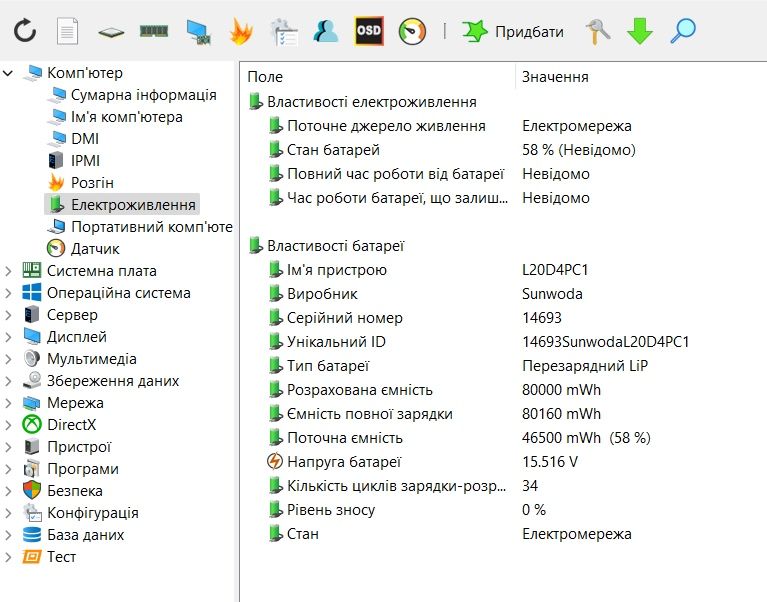This screenshot has height=602, width=767.
Task: Expand the Мультимедіа node
Action: click(x=8, y=359)
